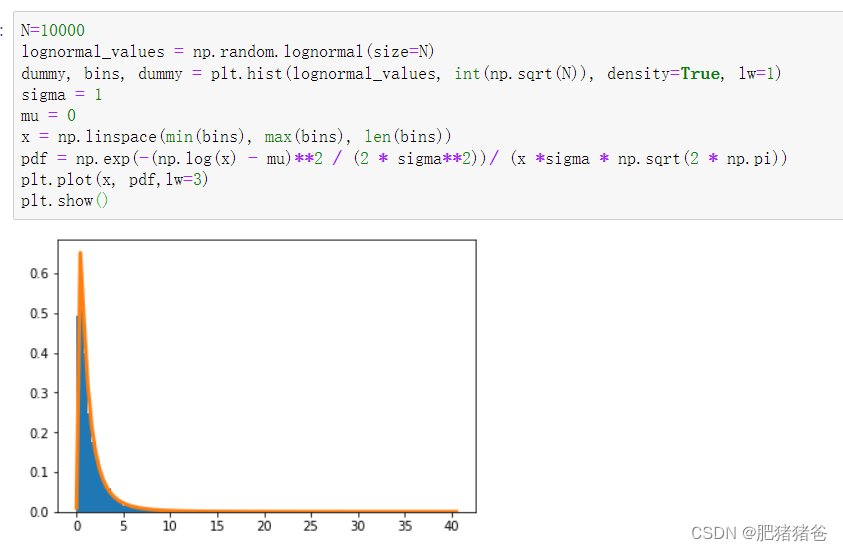Click y-axis tick label 0.5
843x551 pixels.
pyautogui.click(x=39, y=313)
